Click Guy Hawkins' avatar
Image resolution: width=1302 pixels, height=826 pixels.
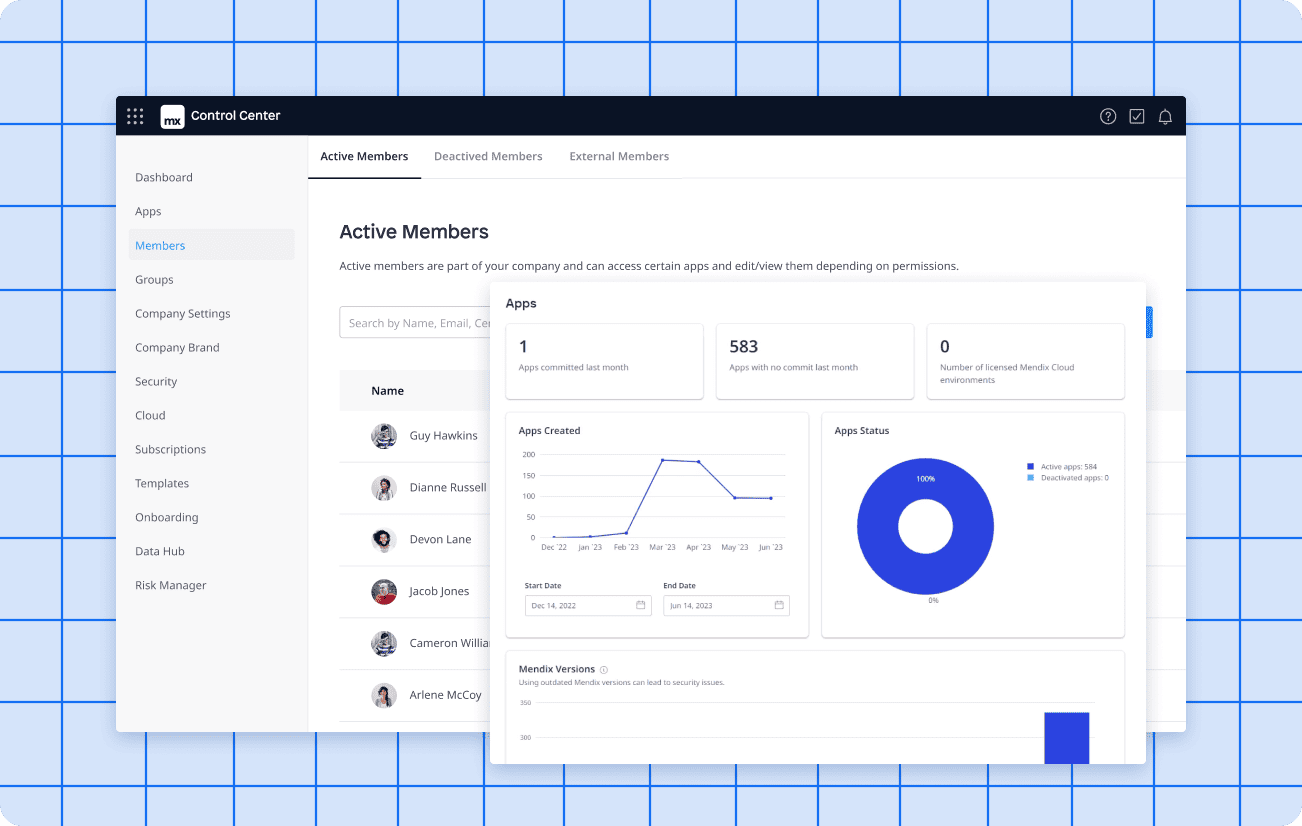tap(384, 436)
